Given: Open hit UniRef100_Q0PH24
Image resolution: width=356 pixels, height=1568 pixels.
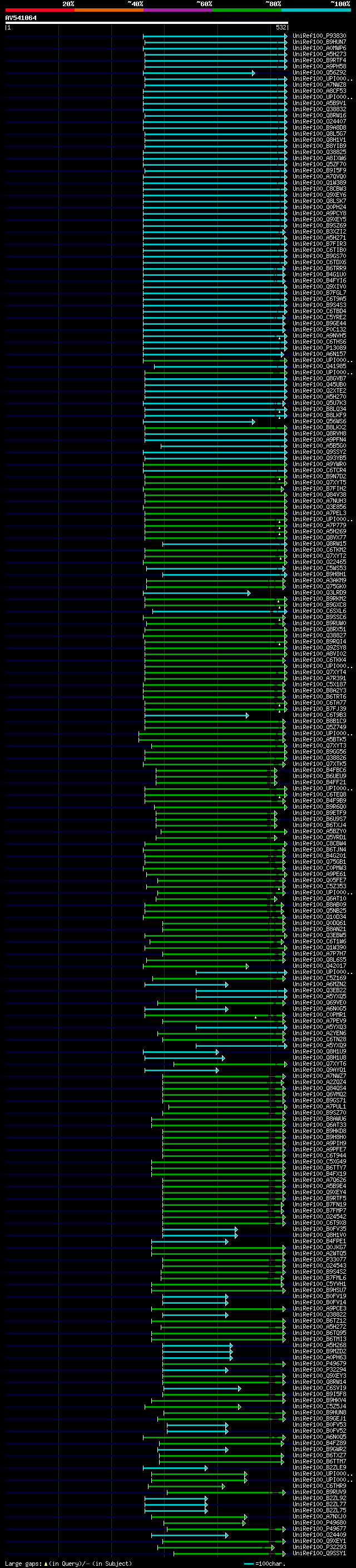Looking at the screenshot, I should point(319,207).
